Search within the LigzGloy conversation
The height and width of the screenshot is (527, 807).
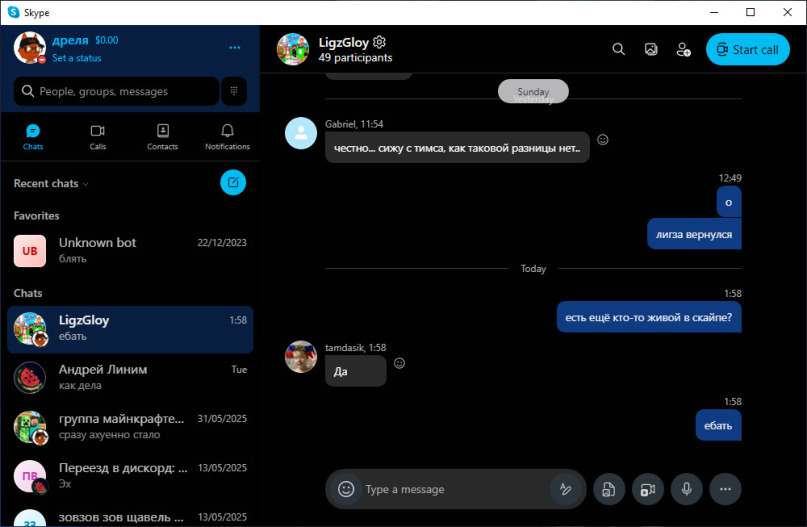point(619,49)
